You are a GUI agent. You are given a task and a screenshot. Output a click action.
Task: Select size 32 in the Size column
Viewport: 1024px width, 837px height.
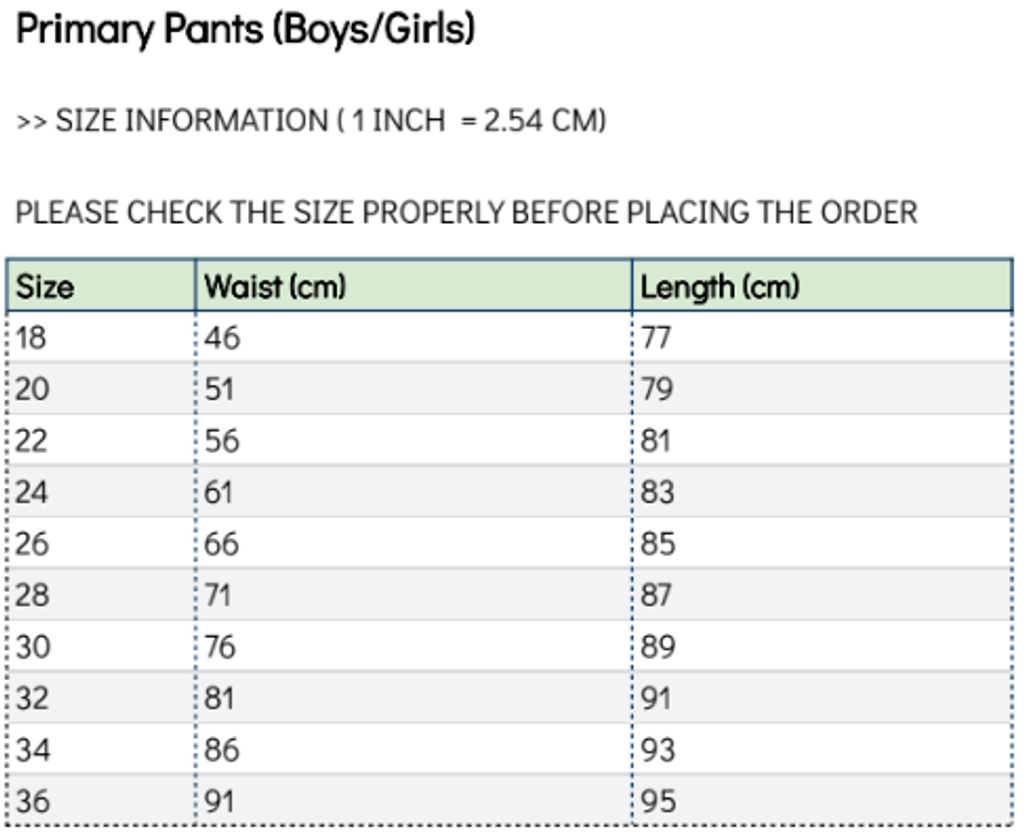point(32,698)
